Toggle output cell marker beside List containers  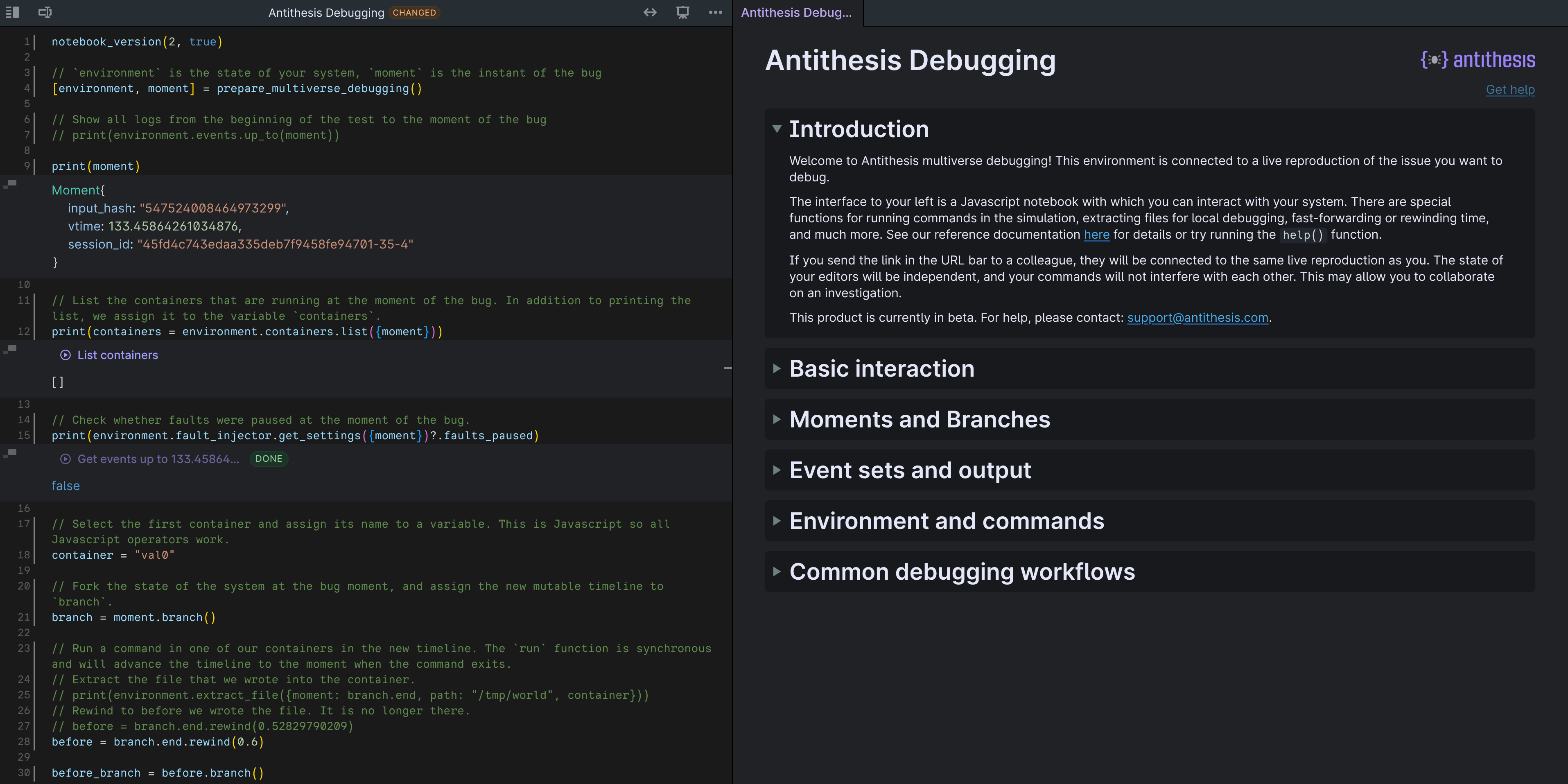(10, 349)
